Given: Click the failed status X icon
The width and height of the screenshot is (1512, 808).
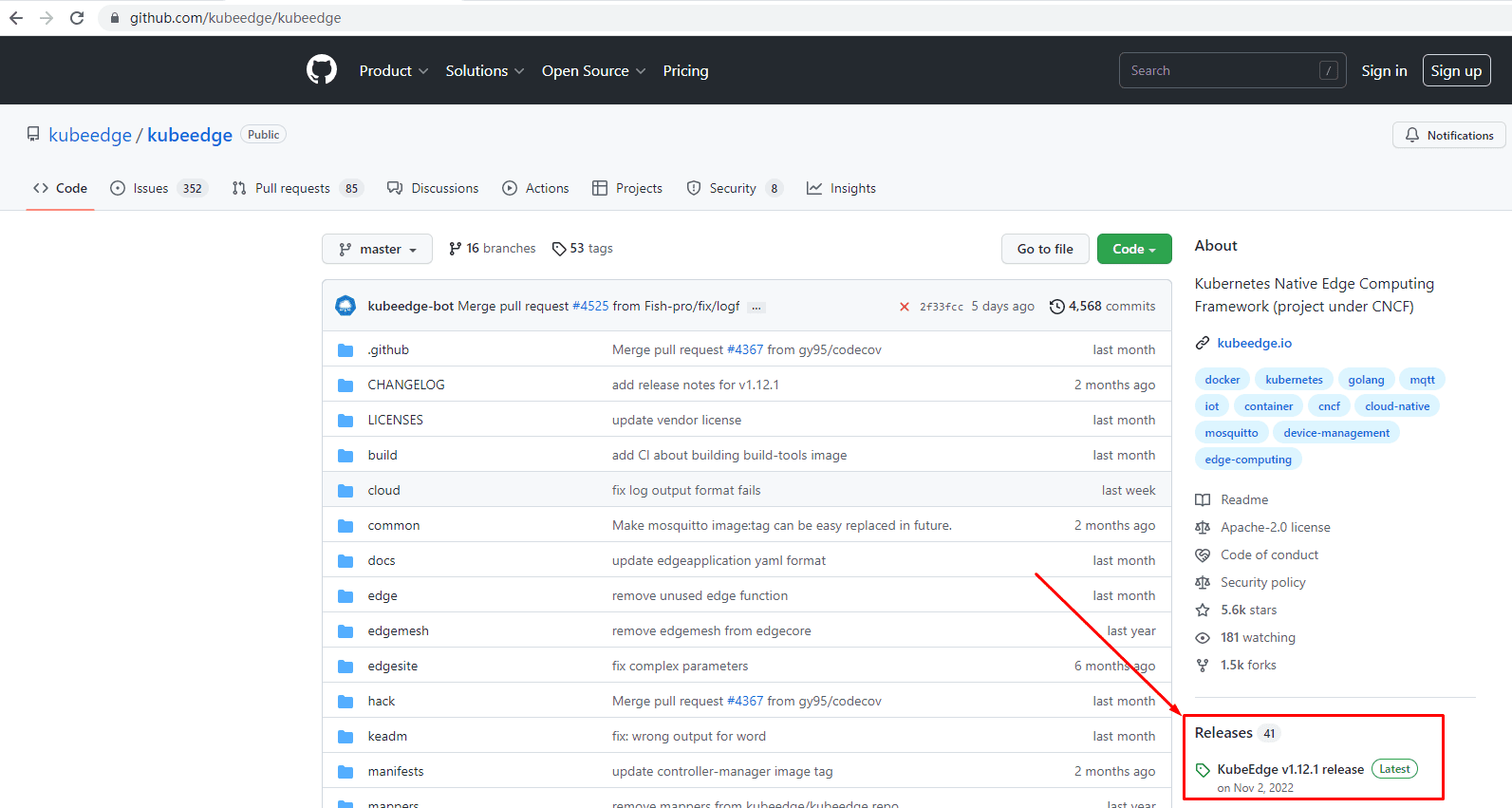Looking at the screenshot, I should 904,307.
